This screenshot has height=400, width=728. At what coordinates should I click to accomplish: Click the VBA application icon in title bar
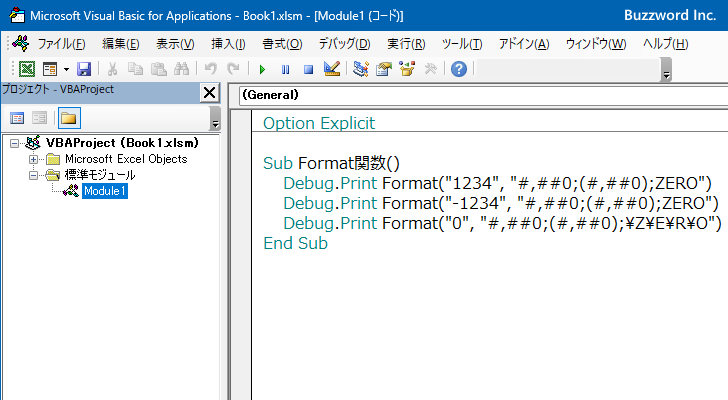[17, 15]
